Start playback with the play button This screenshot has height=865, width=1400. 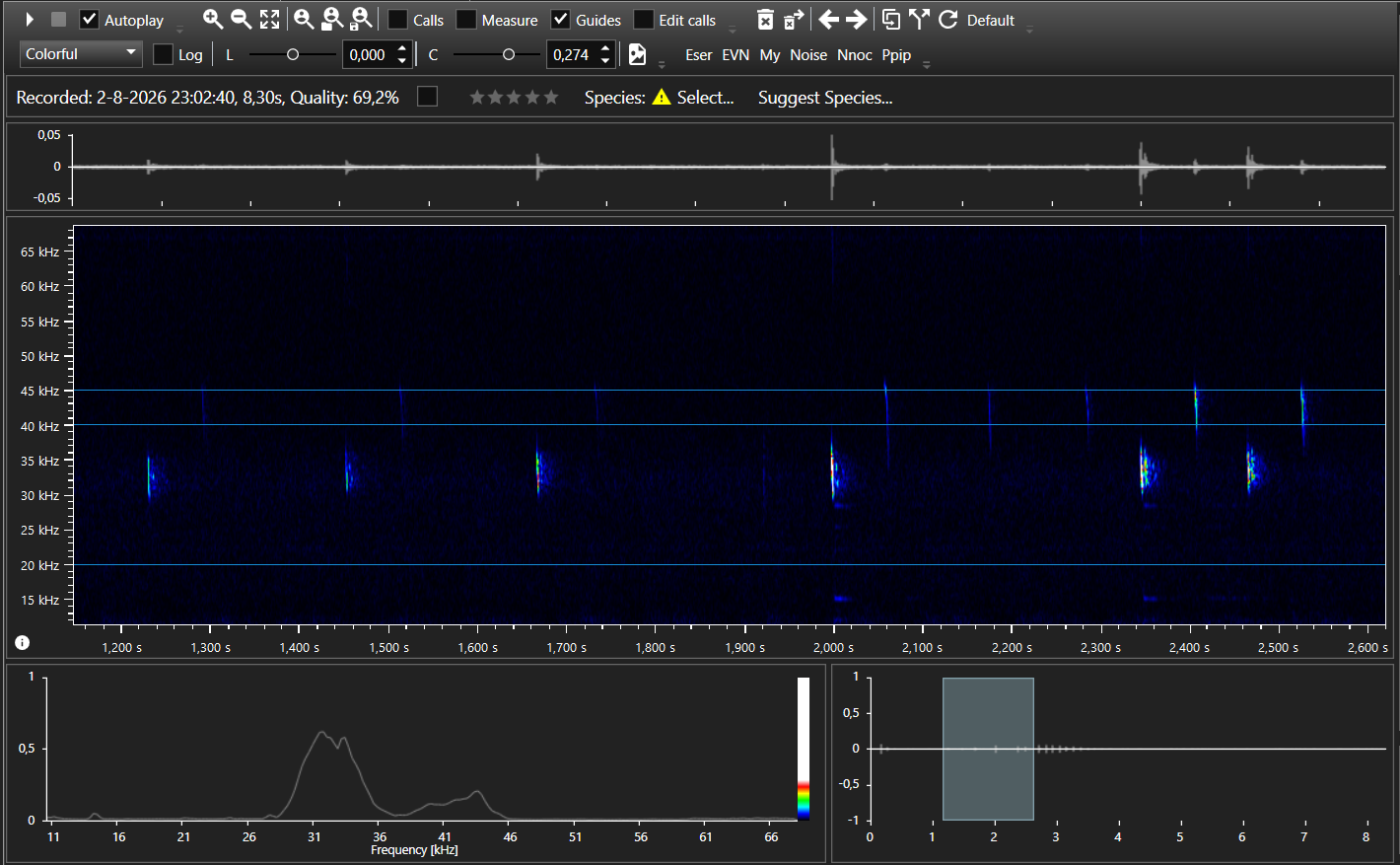click(30, 20)
